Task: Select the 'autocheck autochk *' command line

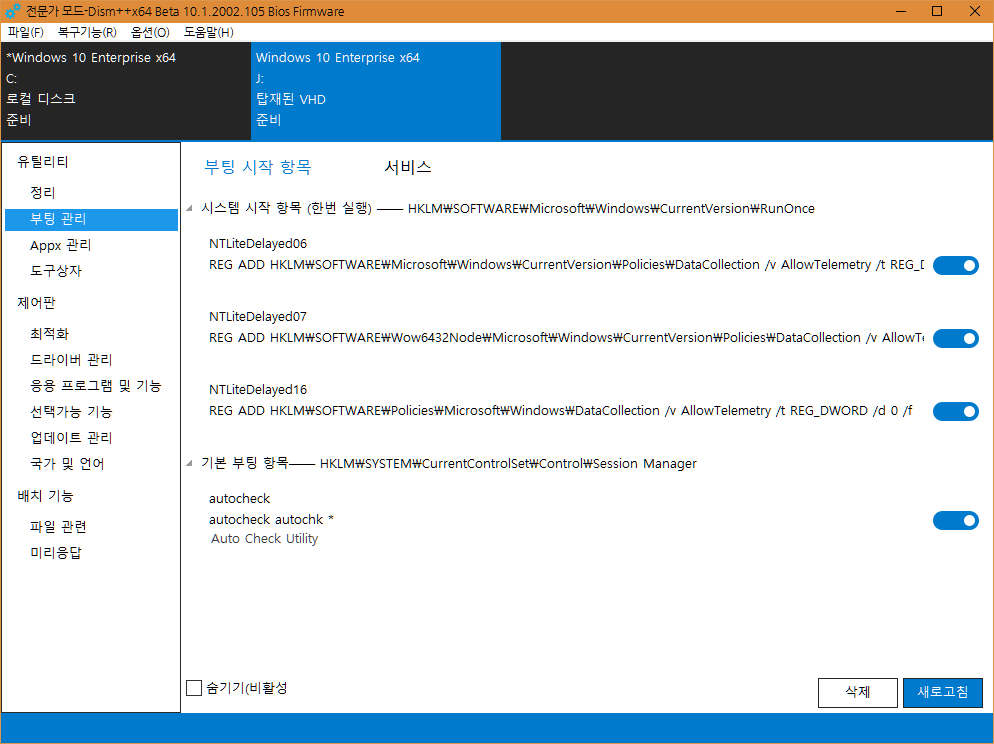Action: (x=271, y=520)
